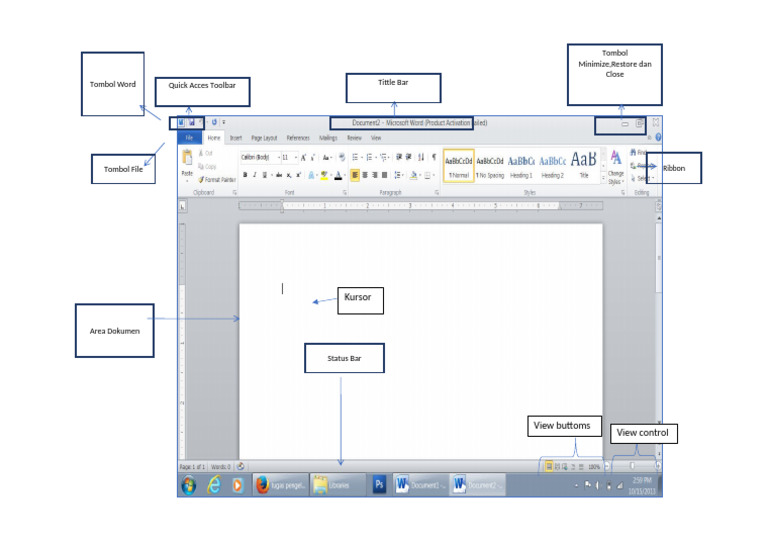
Task: Switch to the Mailings tab
Action: tap(328, 138)
